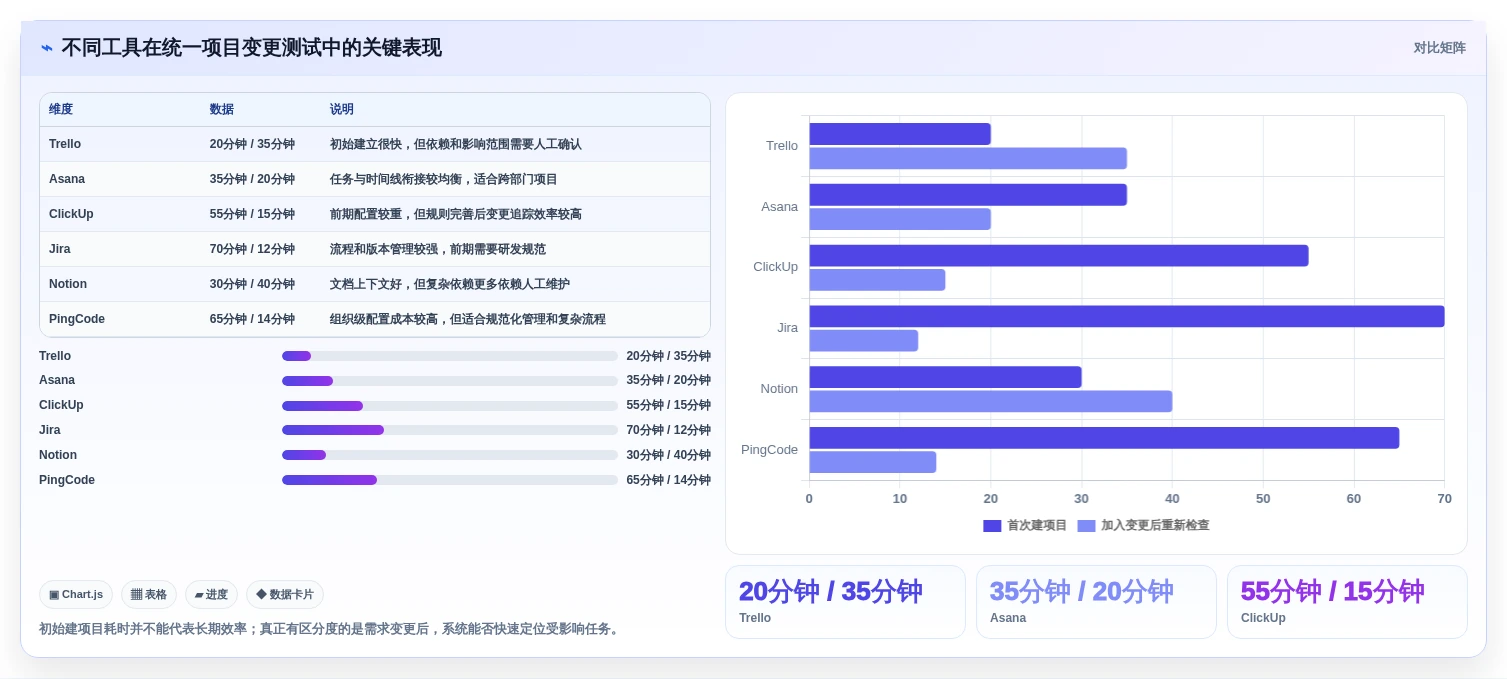Click Jira's light 加入变更后重新检查 chart bar
This screenshot has width=1507, height=679.
click(864, 341)
